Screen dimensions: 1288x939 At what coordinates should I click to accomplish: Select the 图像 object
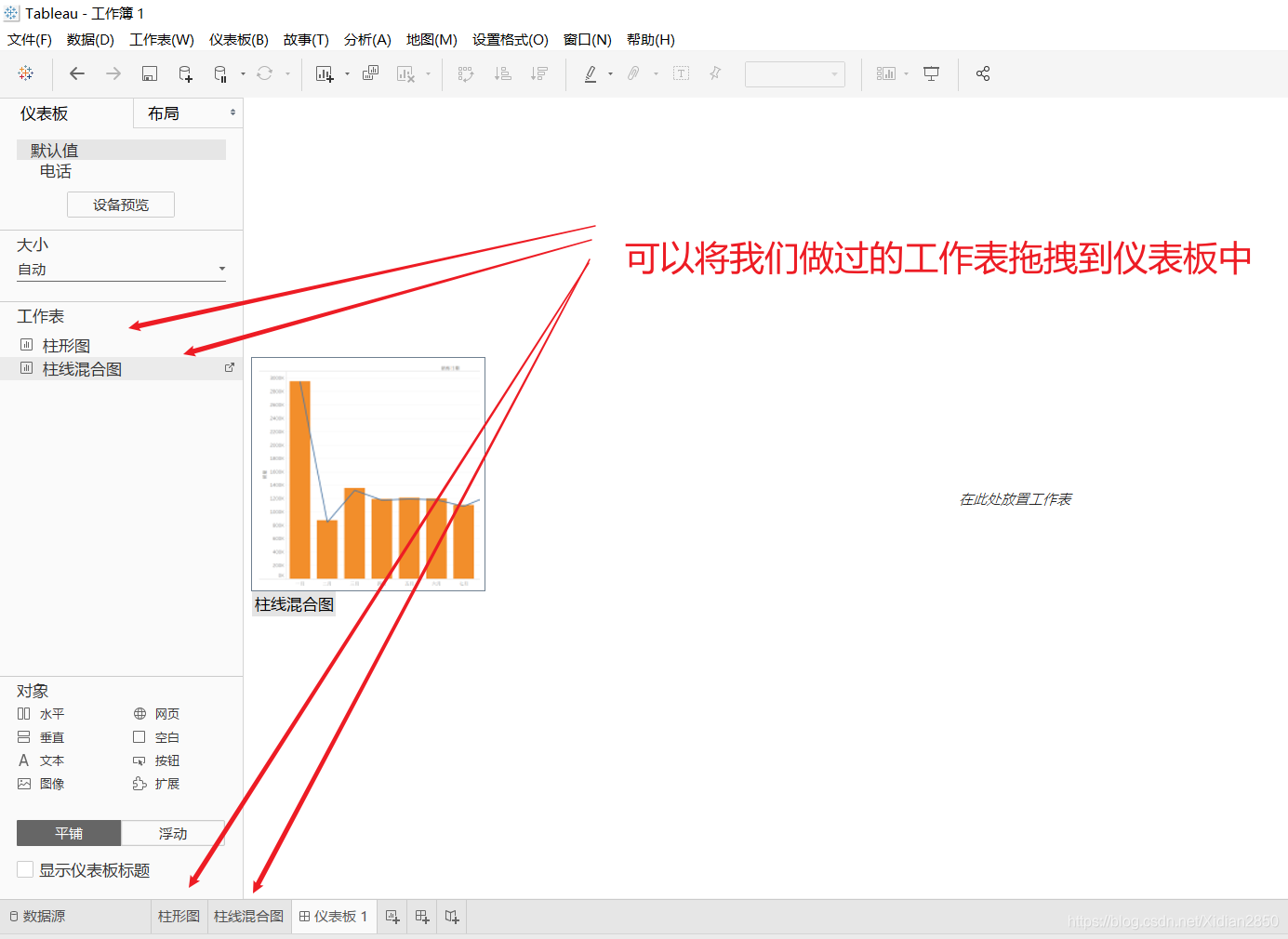[42, 784]
